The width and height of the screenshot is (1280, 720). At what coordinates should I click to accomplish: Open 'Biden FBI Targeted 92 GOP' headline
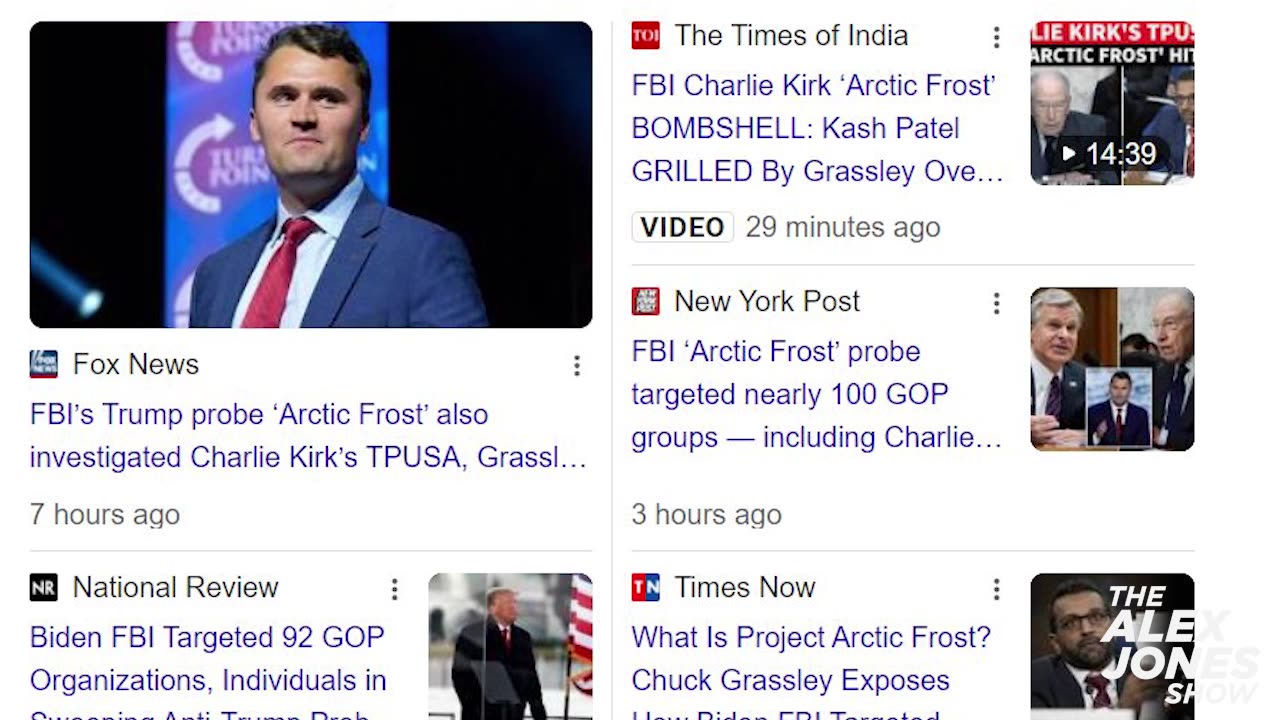[x=208, y=660]
